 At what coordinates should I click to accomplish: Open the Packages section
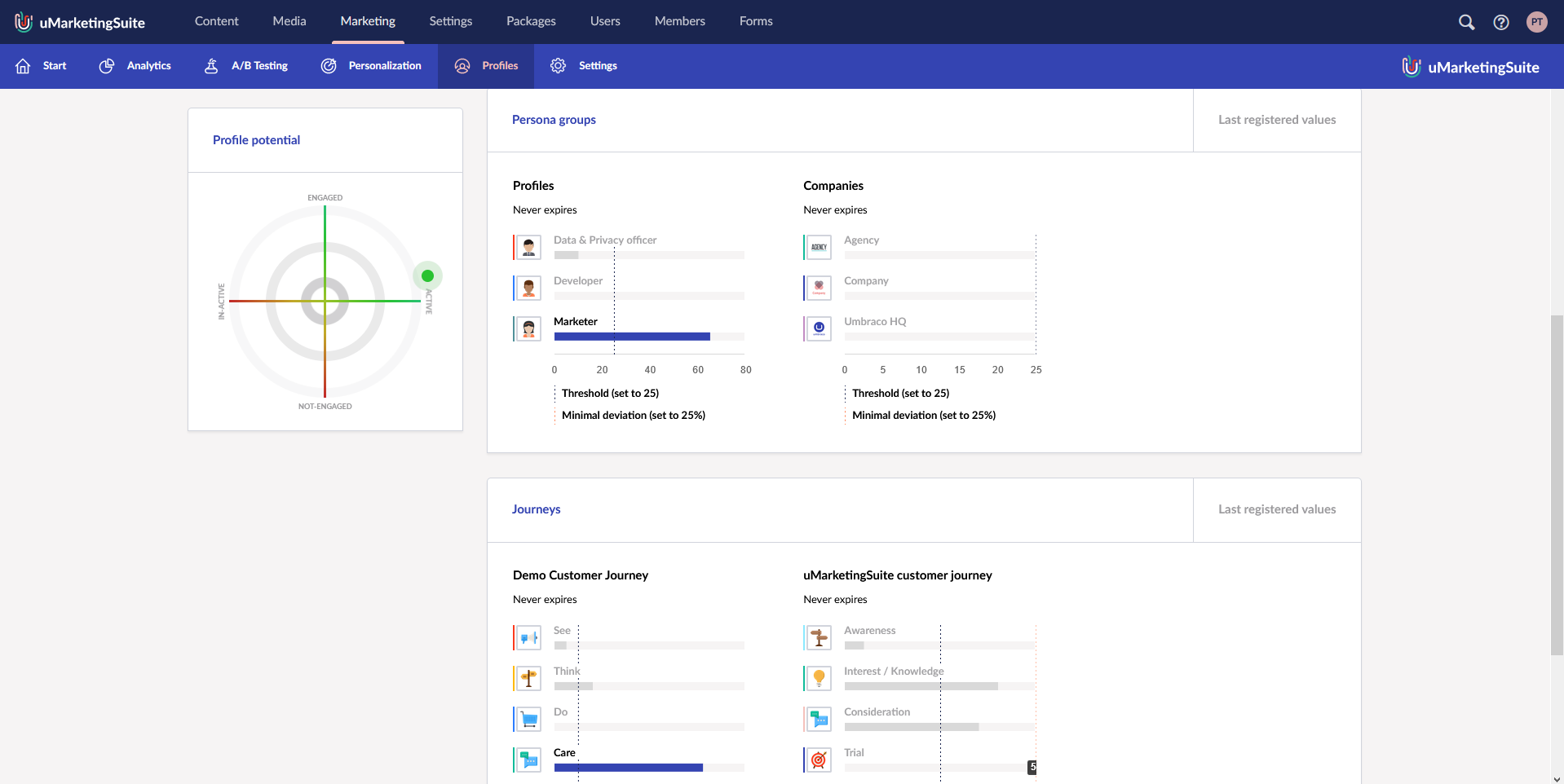point(531,21)
